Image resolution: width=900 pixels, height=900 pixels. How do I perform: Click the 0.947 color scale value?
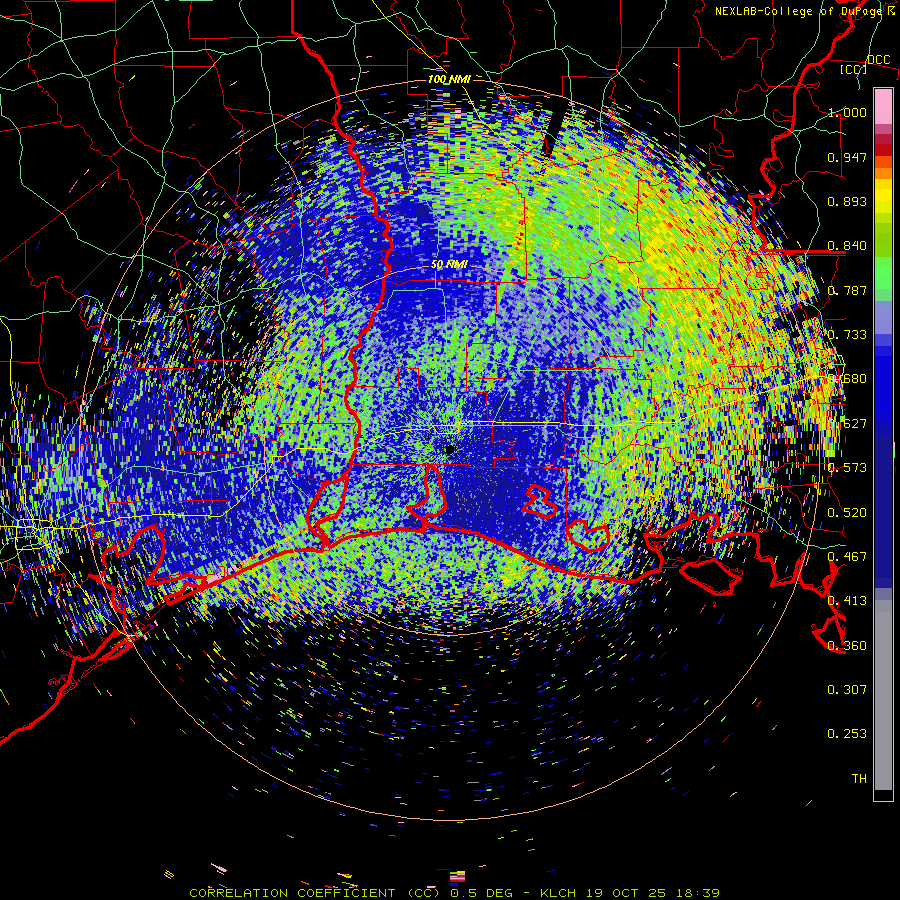pos(847,157)
